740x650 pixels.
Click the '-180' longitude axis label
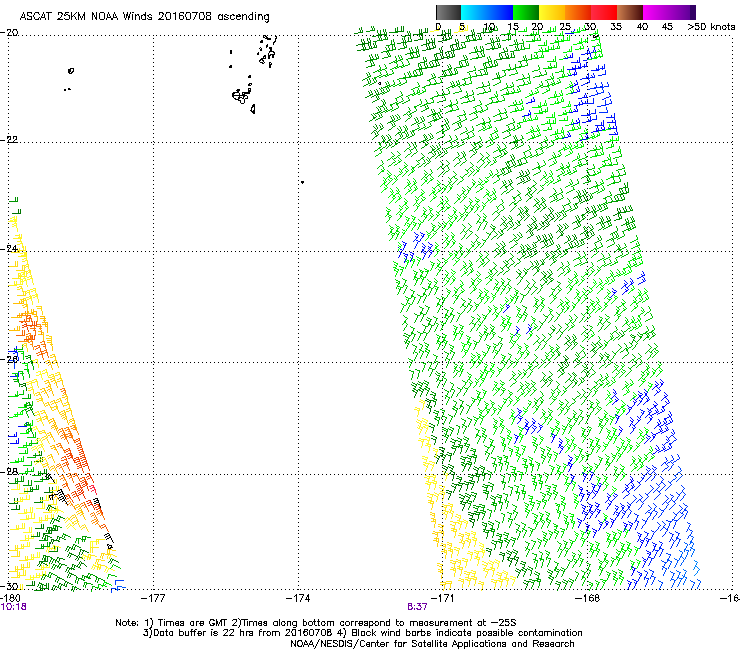tap(10, 598)
